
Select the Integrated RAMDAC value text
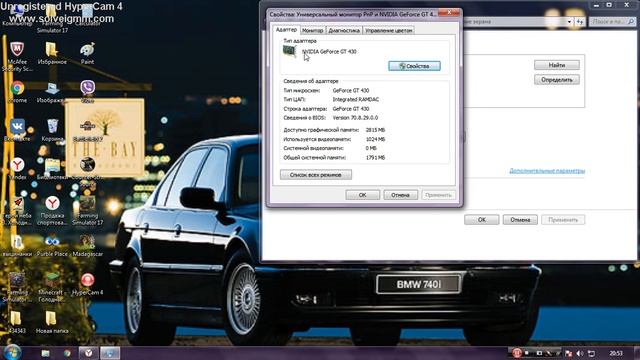coord(356,99)
